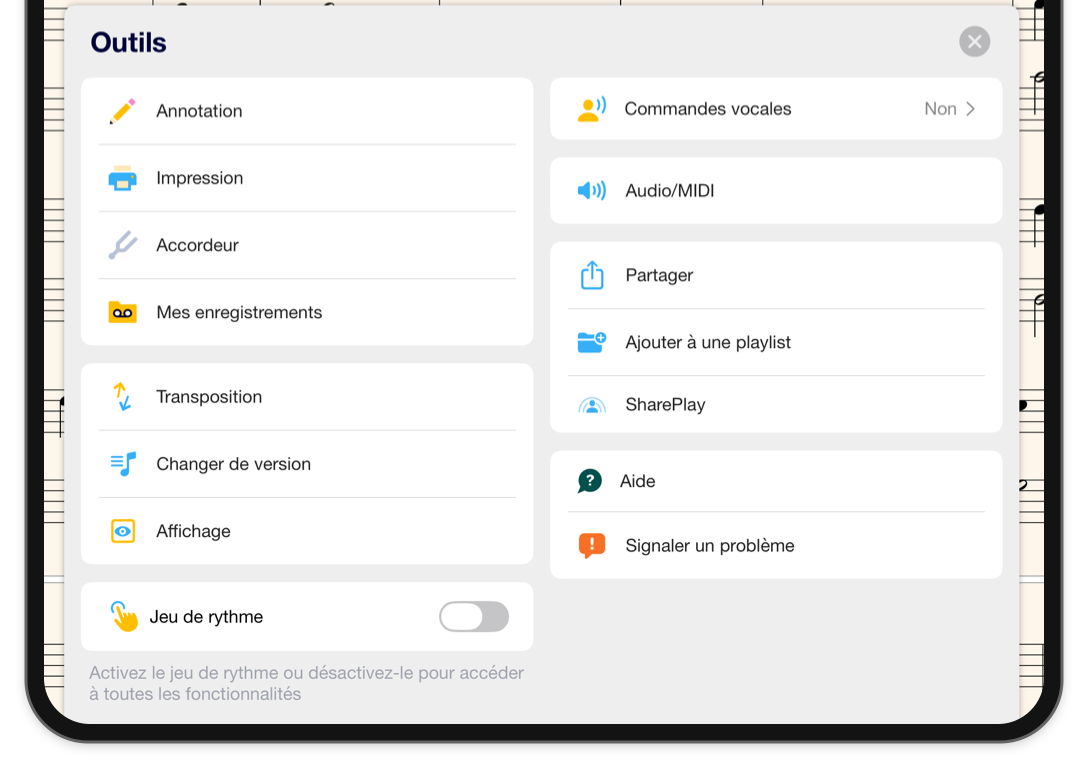Click the Affichage eye icon
This screenshot has height=762, width=1088.
point(123,531)
